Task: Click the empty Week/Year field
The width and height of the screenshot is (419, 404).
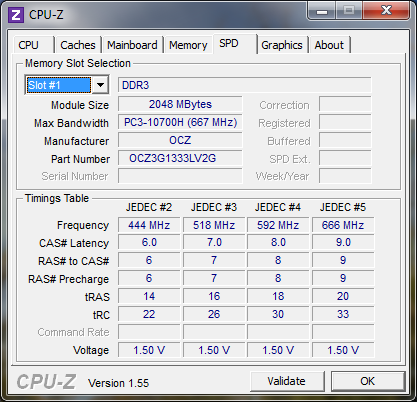Action: (345, 176)
